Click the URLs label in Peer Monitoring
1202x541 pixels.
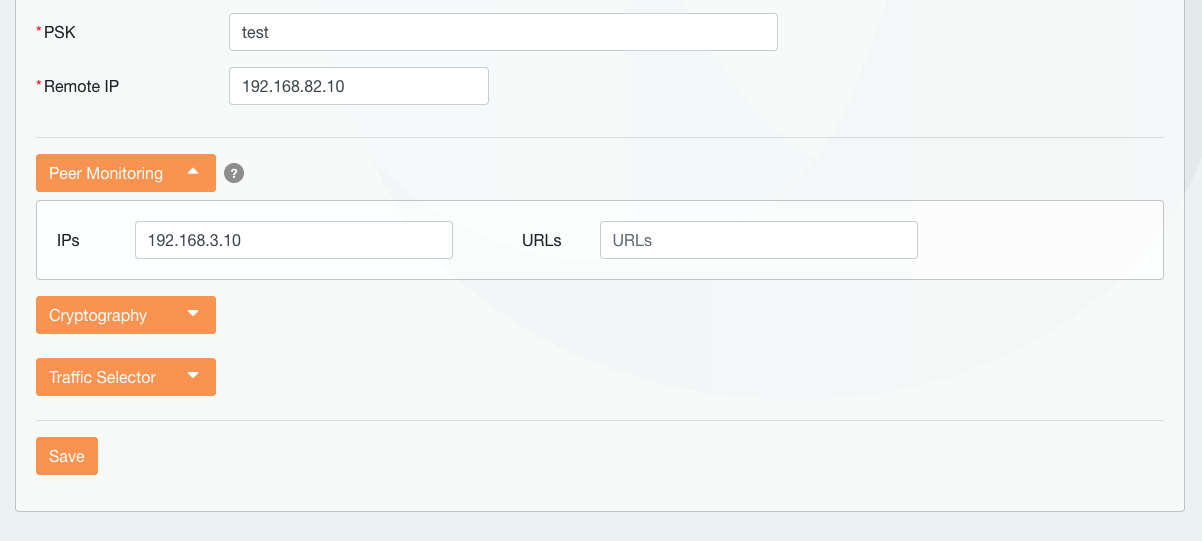click(541, 240)
